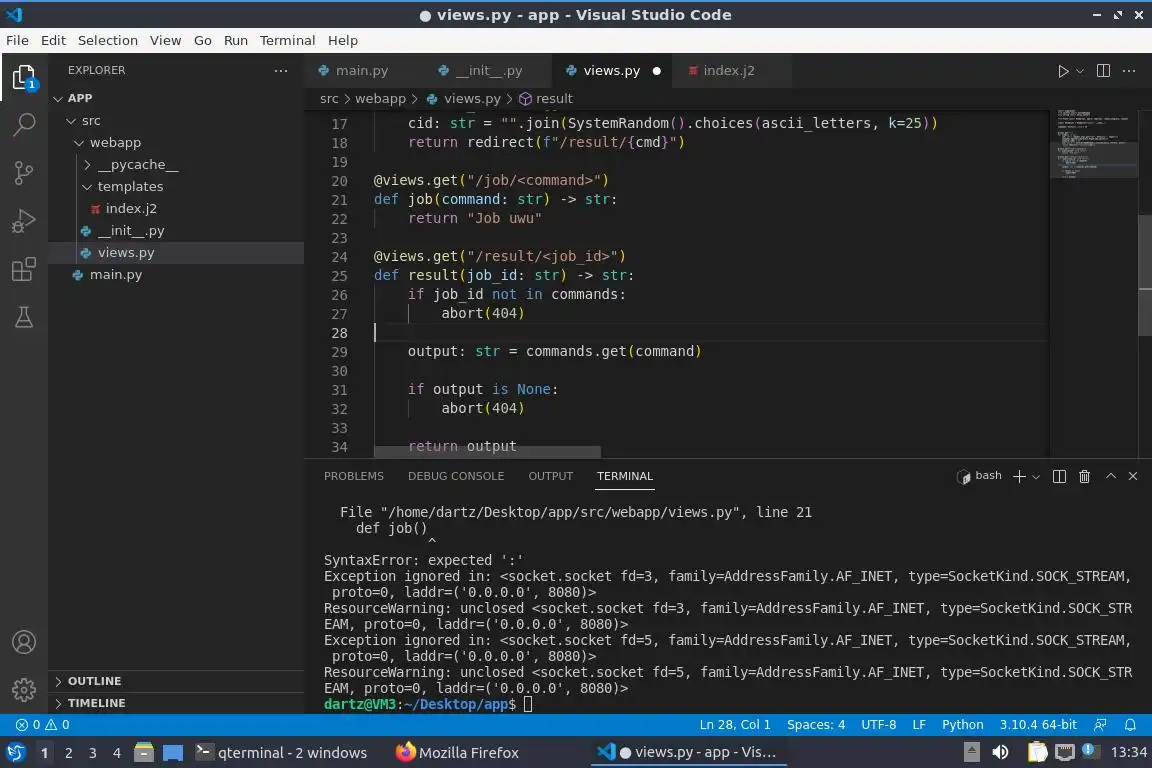Maximize the panel size with caret icon
Viewport: 1152px width, 768px height.
click(1111, 476)
